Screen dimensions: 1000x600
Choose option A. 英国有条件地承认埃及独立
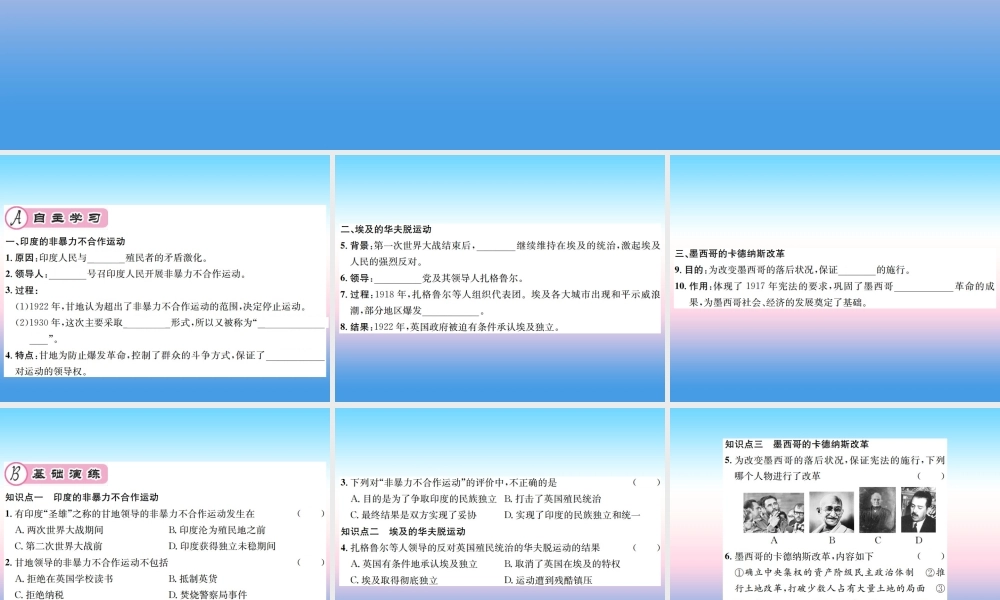[x=414, y=564]
